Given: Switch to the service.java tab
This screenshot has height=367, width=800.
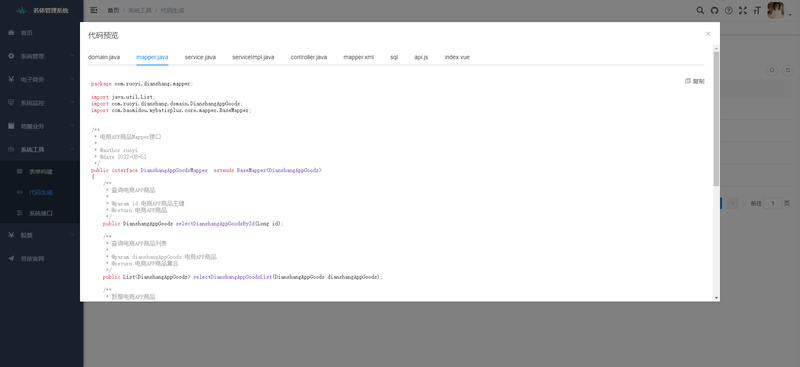Looking at the screenshot, I should pyautogui.click(x=200, y=57).
